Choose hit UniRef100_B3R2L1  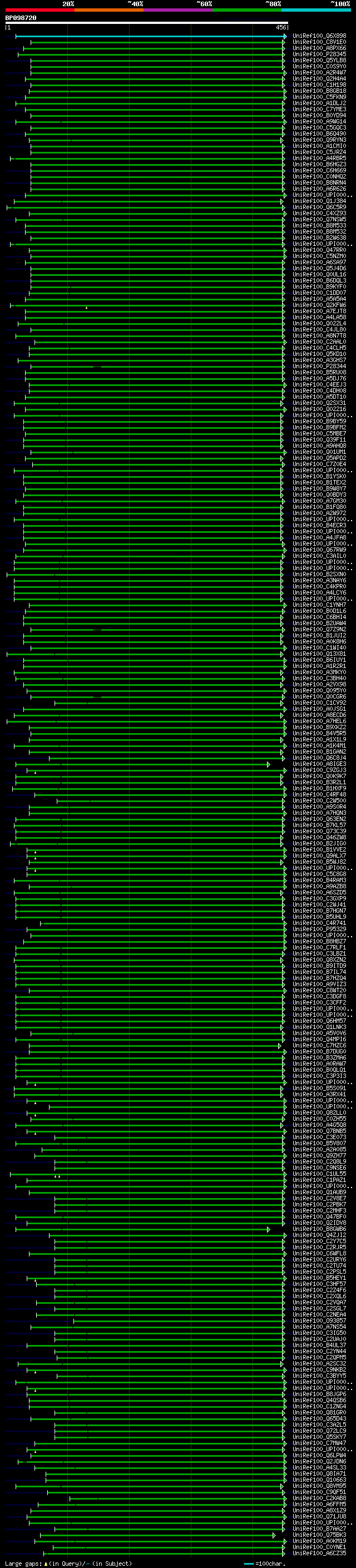319,782
